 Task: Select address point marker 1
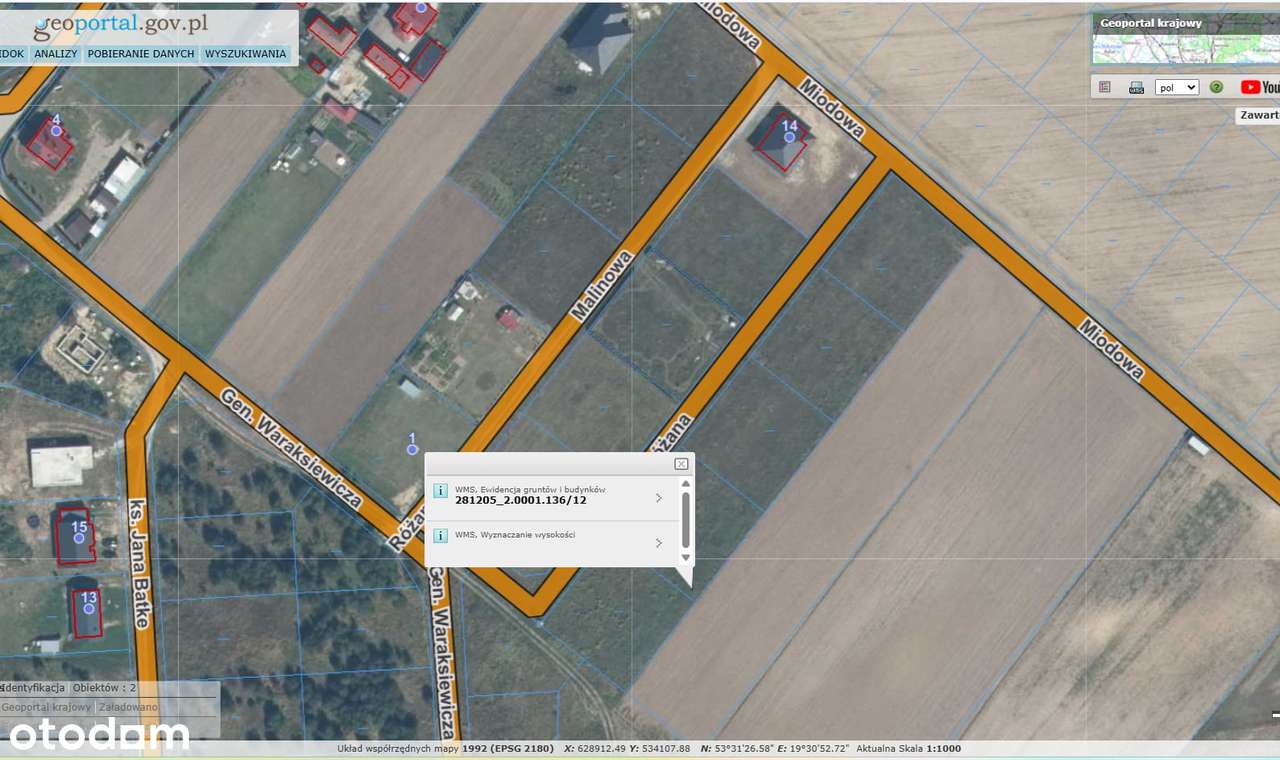pos(412,449)
